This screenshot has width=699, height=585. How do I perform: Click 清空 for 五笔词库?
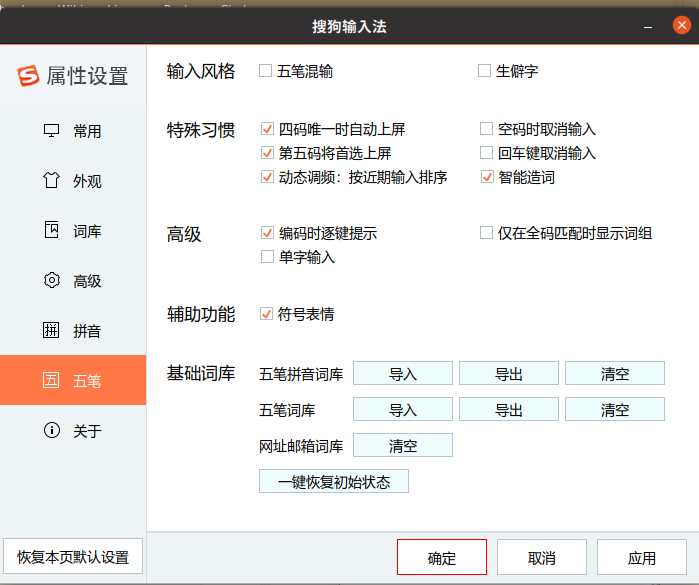(615, 409)
